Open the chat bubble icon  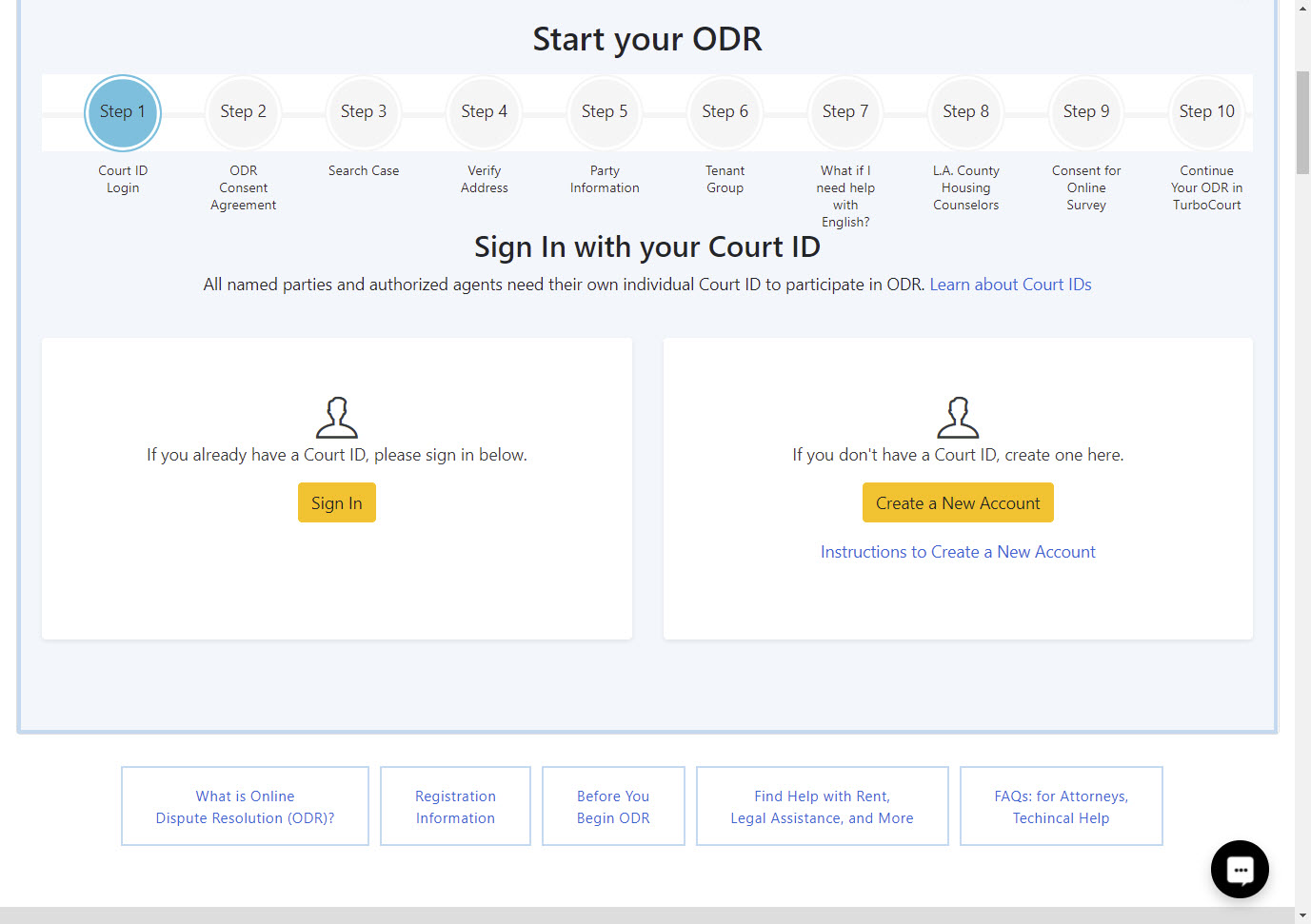pos(1240,869)
